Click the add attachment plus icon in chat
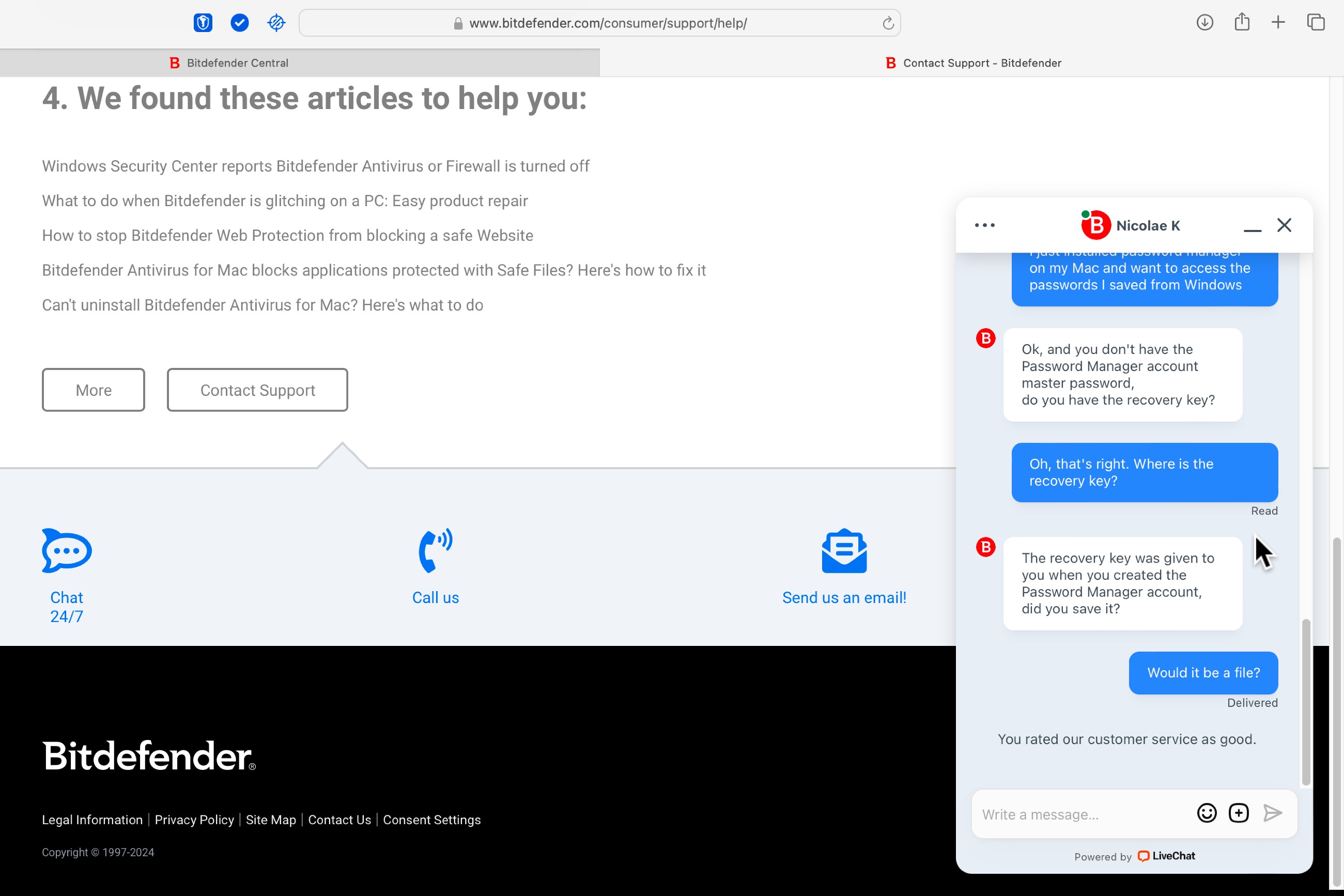Image resolution: width=1344 pixels, height=896 pixels. 1239,813
